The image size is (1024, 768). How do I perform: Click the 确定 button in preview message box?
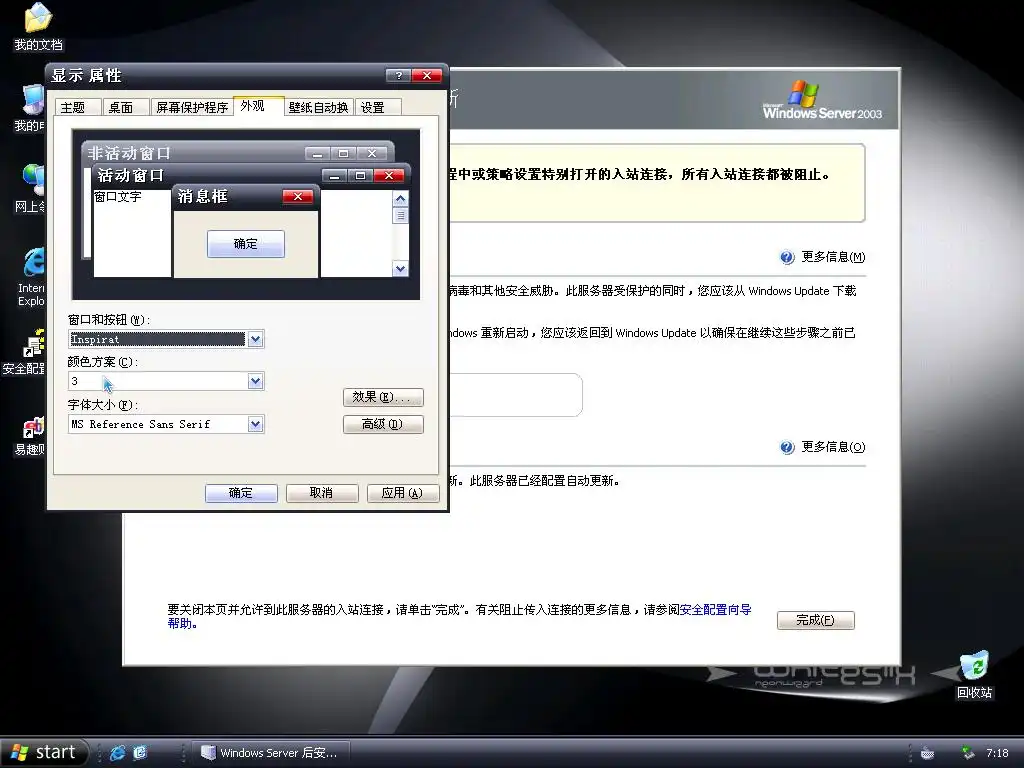pos(246,244)
